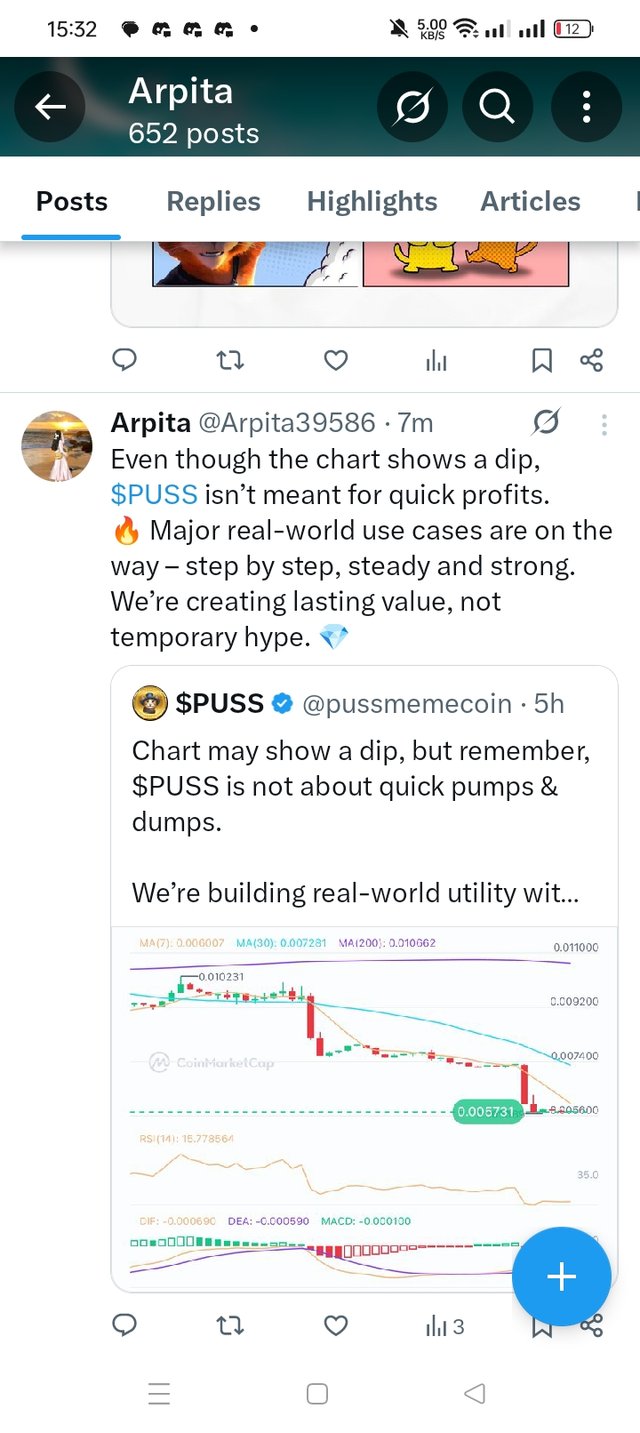
Task: Switch to the Replies tab
Action: pos(213,201)
